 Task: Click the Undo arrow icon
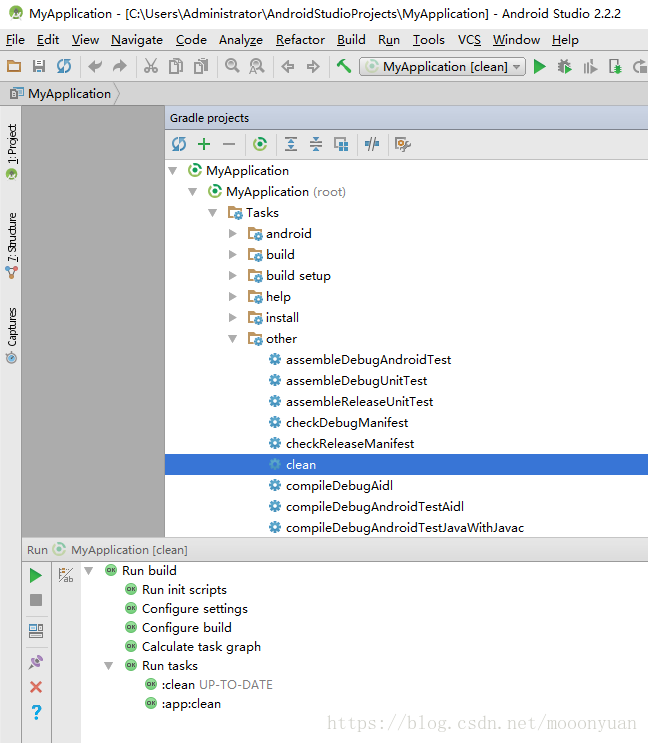click(95, 66)
